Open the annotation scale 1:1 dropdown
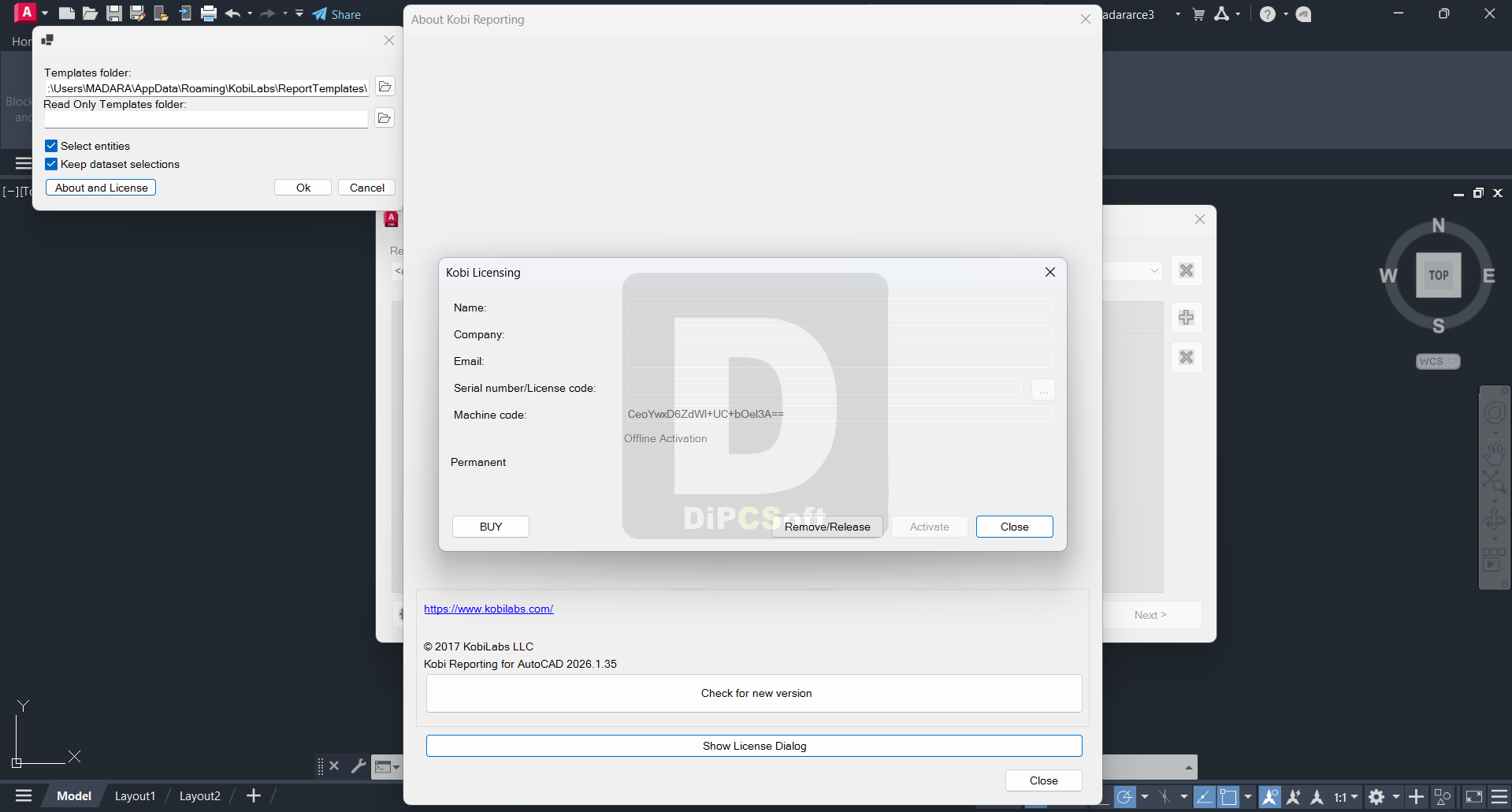 [1346, 797]
